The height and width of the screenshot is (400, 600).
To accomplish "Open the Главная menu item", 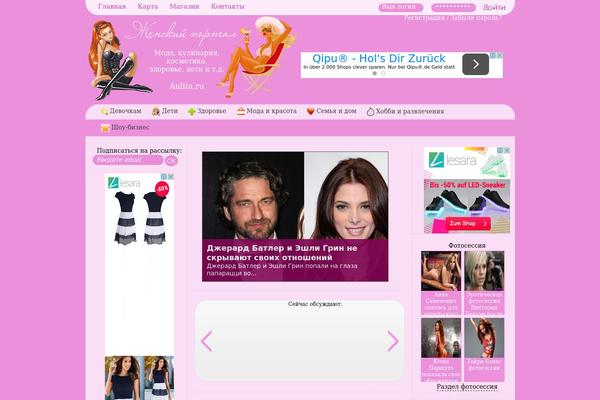I will point(112,7).
